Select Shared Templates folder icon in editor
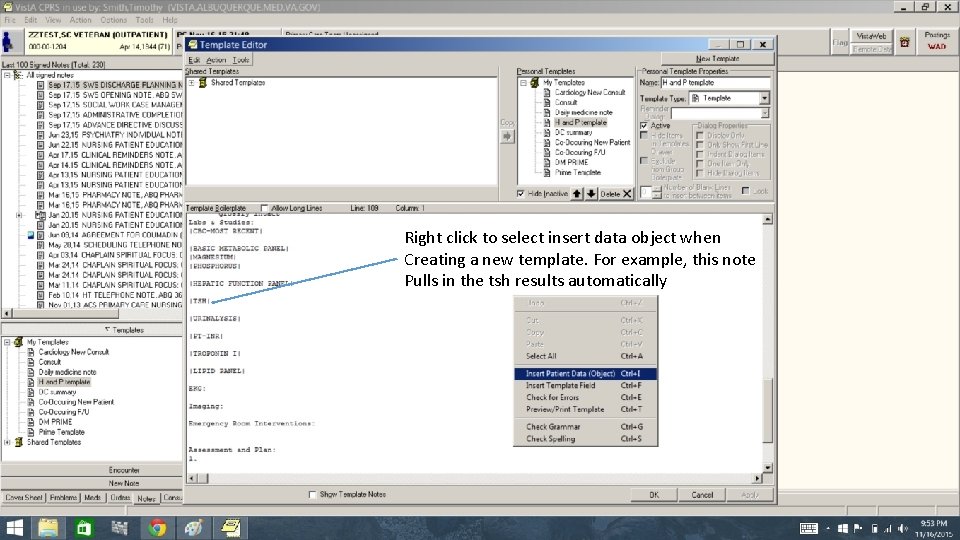 [x=203, y=83]
